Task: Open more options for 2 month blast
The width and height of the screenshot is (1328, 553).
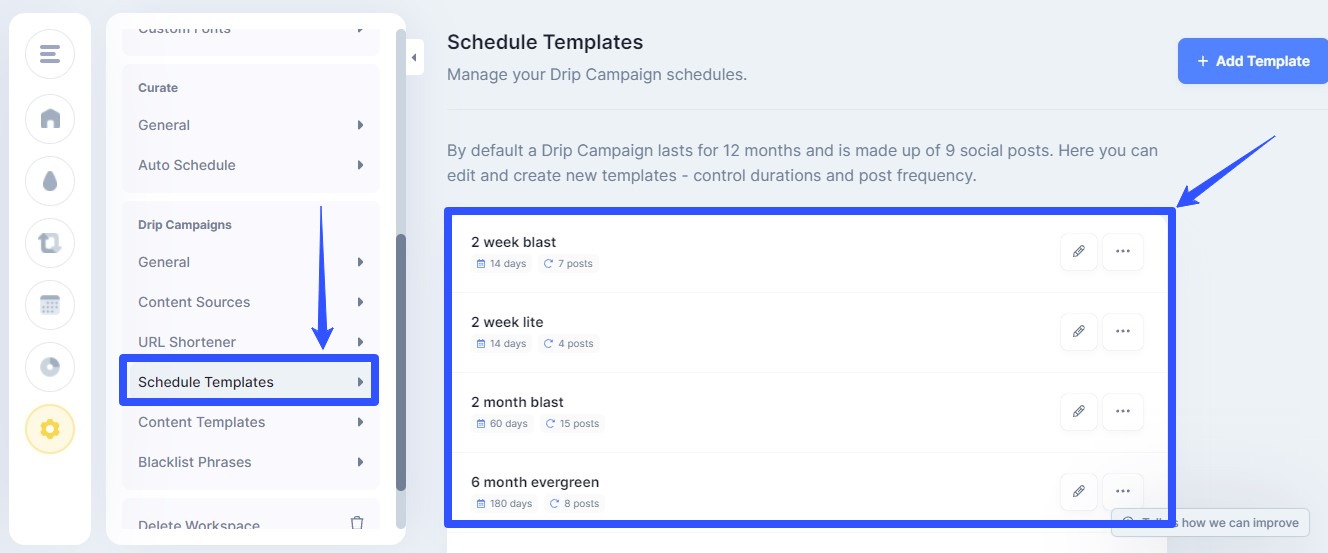Action: (x=1122, y=412)
